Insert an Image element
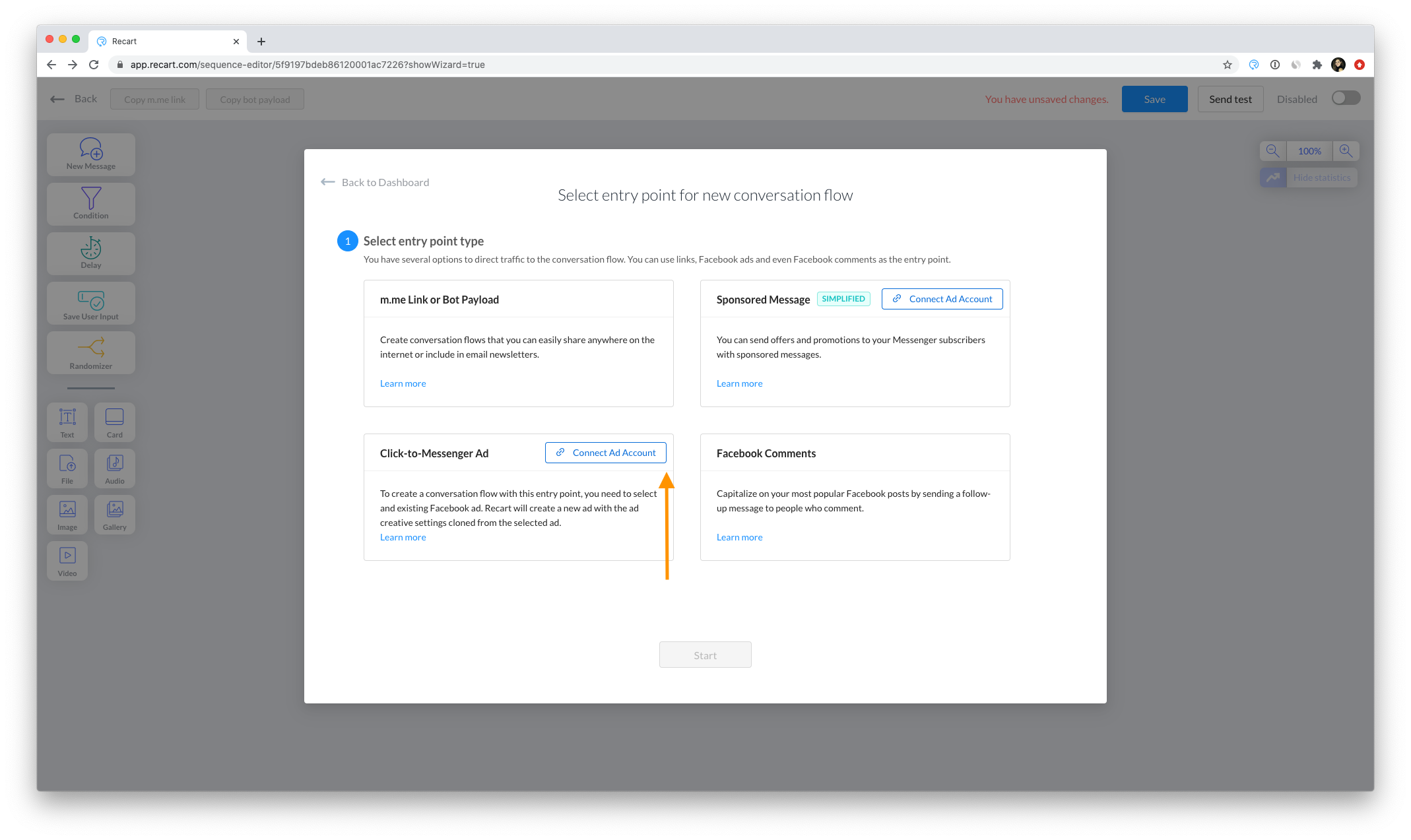The width and height of the screenshot is (1411, 840). coord(67,514)
